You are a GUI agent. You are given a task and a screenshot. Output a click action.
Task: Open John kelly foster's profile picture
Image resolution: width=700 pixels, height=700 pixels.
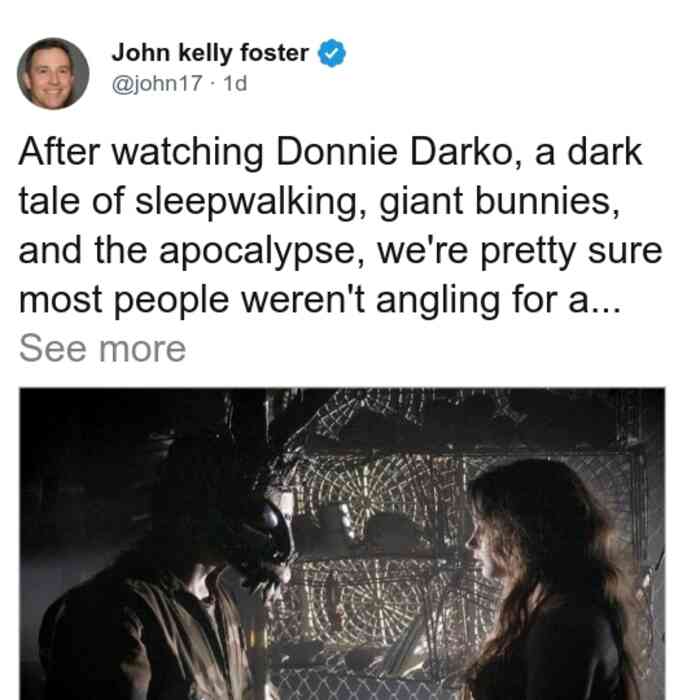click(53, 74)
